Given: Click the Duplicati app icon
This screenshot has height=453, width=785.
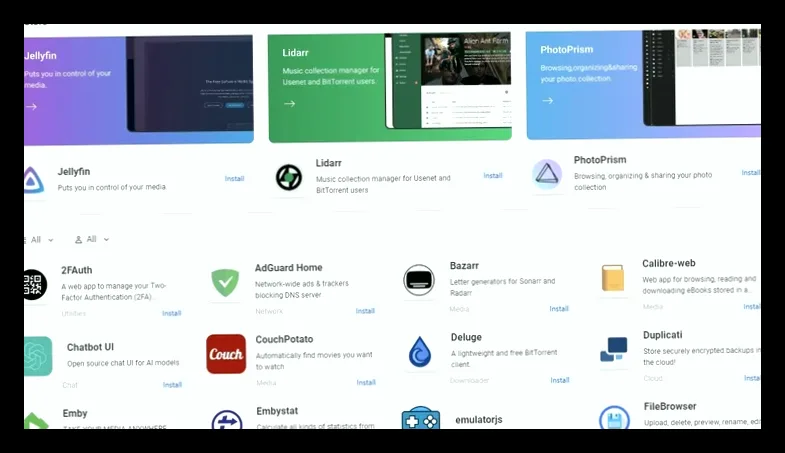Looking at the screenshot, I should click(x=613, y=349).
